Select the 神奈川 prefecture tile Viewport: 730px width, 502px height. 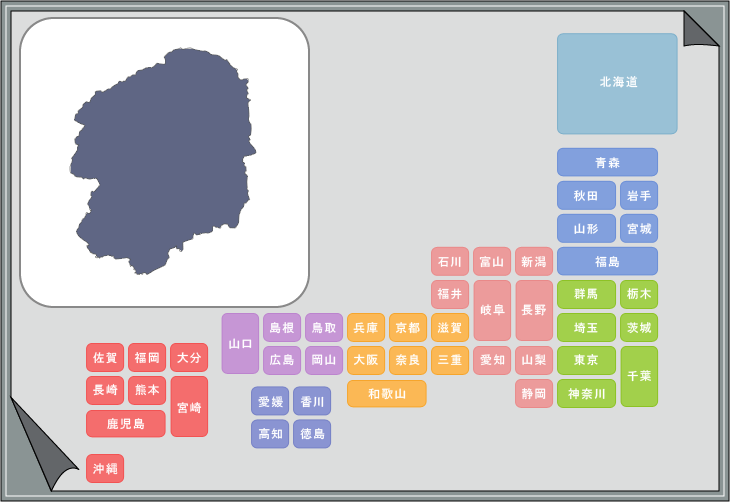tap(586, 393)
